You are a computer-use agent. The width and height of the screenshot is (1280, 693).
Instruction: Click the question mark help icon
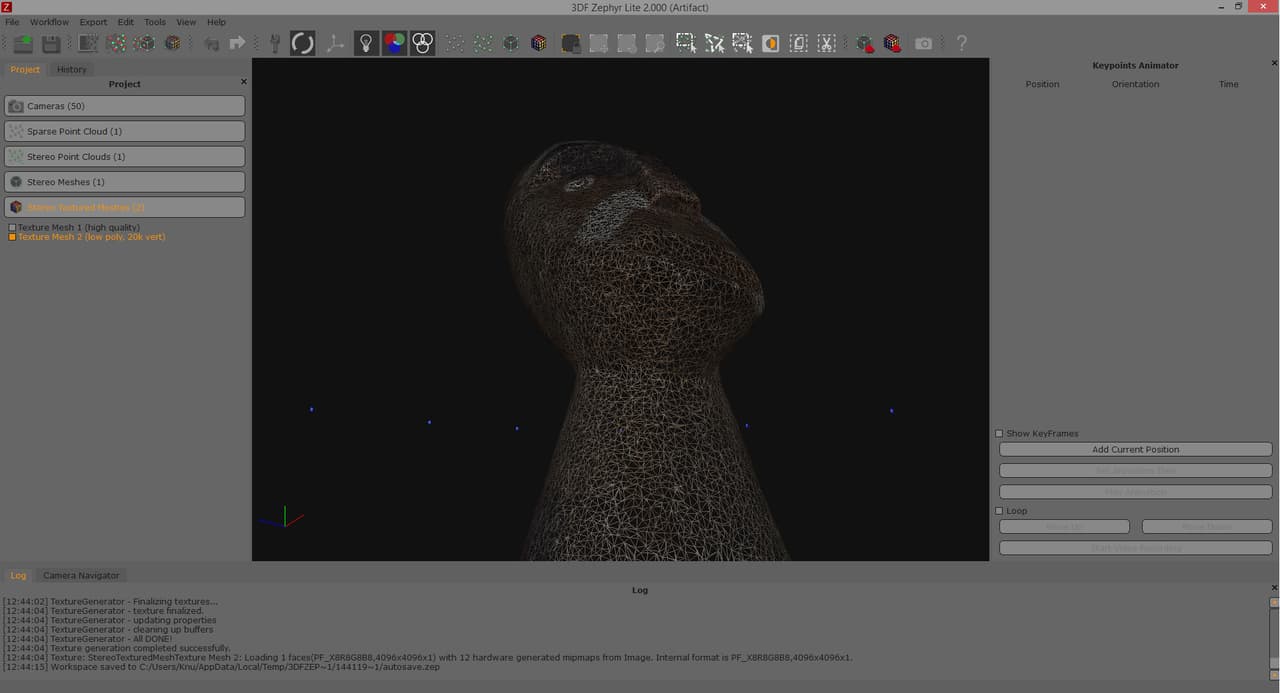pos(962,44)
